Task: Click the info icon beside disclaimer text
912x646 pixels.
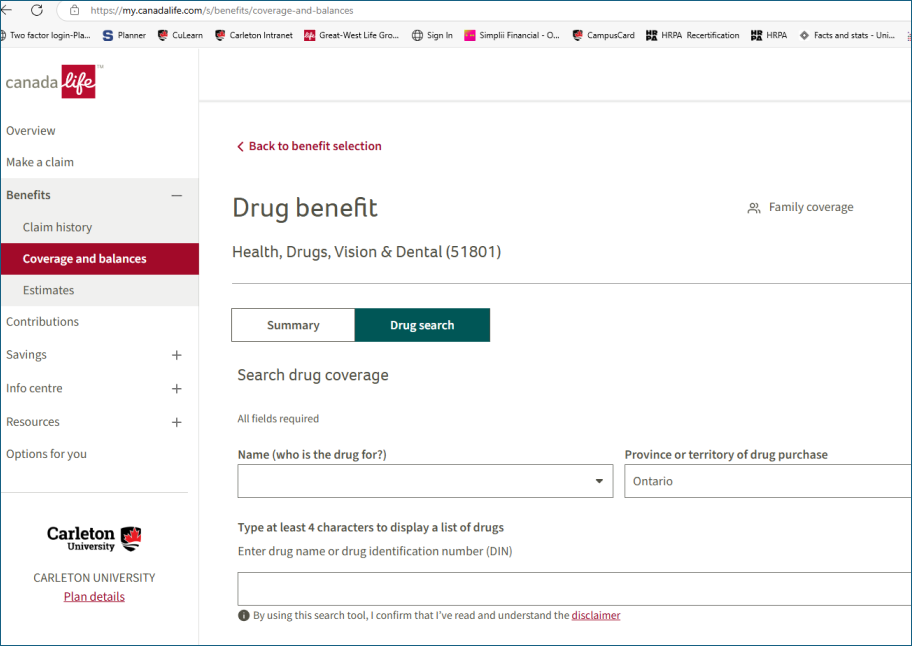Action: [244, 616]
